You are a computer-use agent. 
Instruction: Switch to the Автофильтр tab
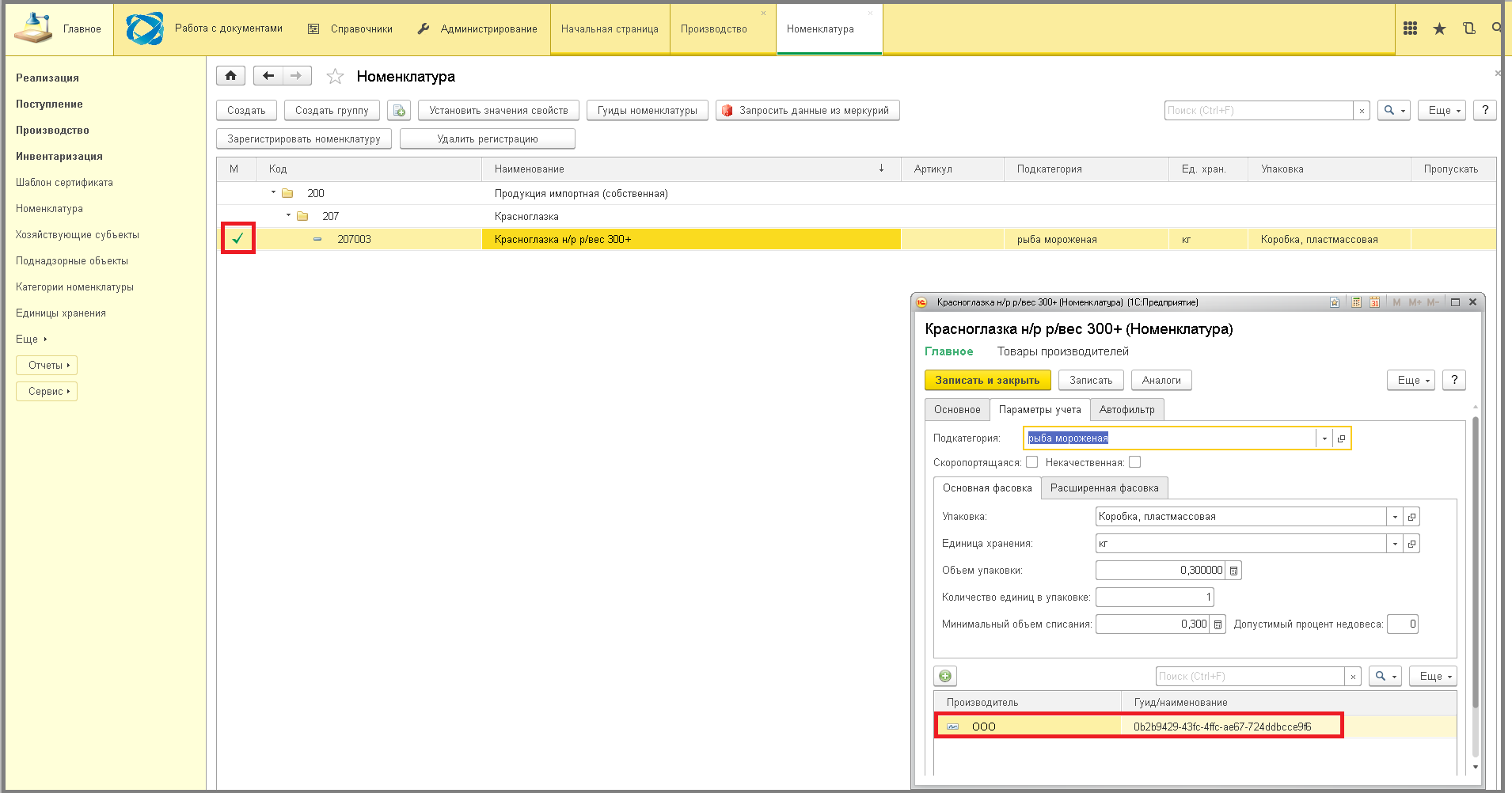pos(1127,409)
